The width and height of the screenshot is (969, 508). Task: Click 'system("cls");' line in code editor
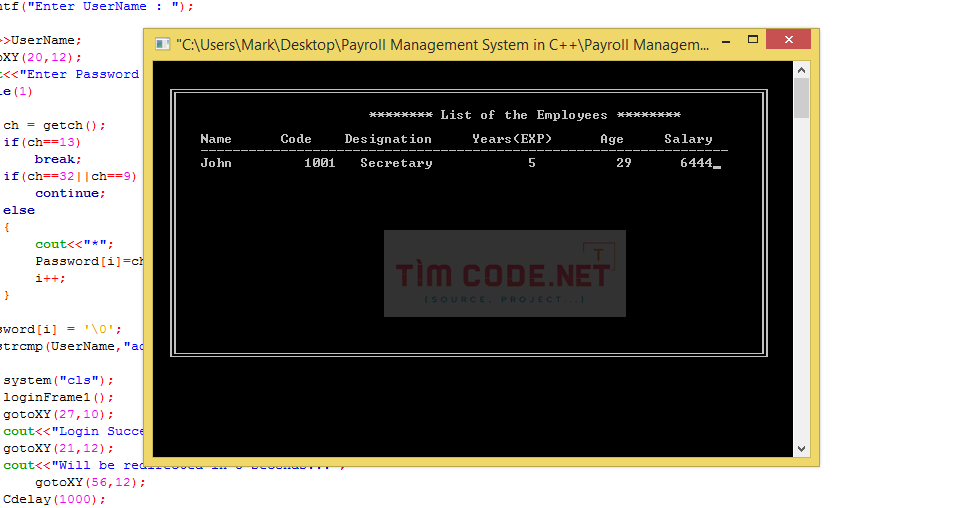click(x=58, y=380)
